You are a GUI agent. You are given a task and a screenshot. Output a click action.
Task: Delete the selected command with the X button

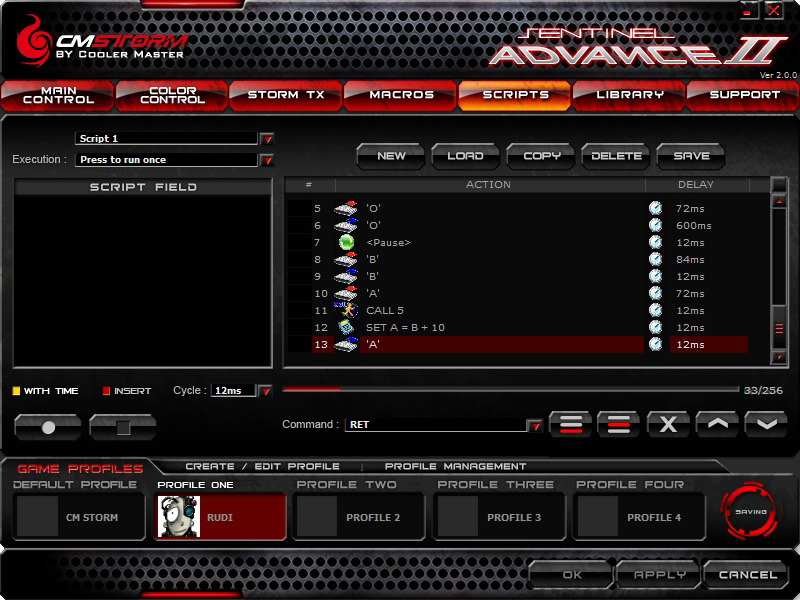668,424
